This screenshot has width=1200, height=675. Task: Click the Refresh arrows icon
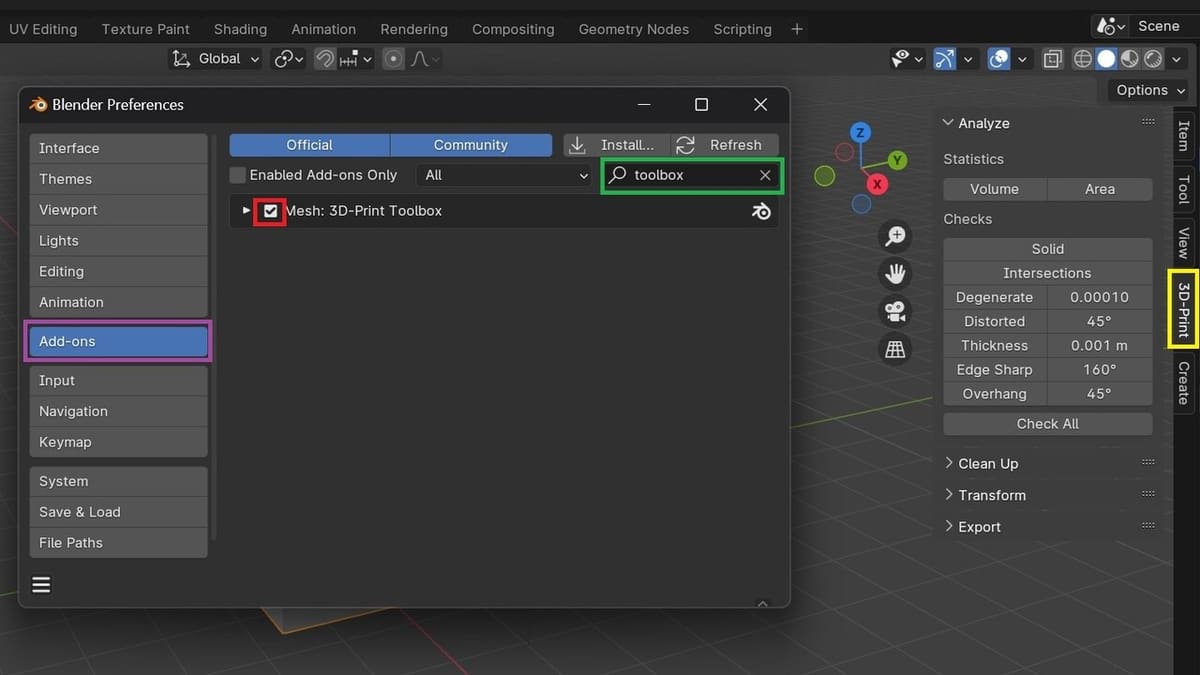point(685,145)
